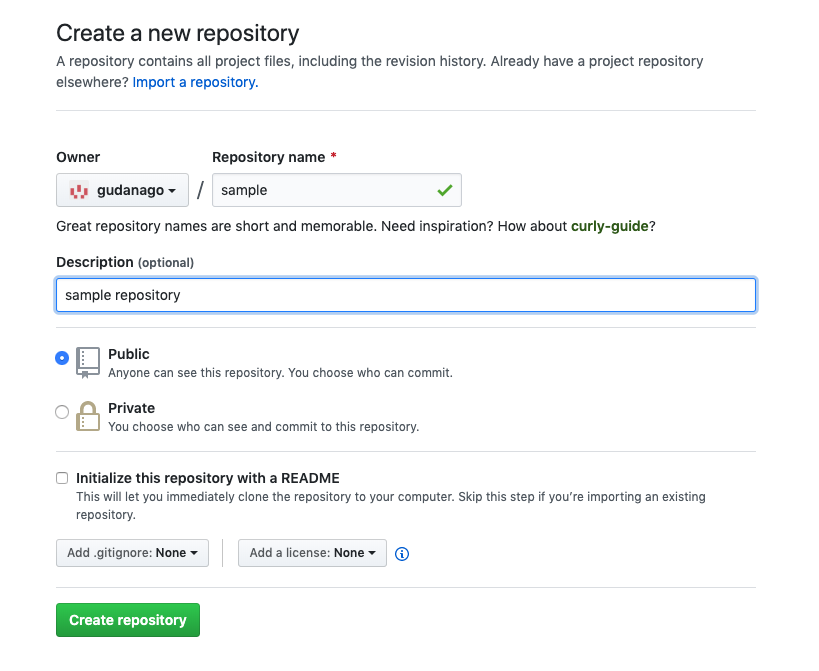The image size is (819, 671).
Task: Click the gudanago owner avatar icon
Action: point(79,190)
